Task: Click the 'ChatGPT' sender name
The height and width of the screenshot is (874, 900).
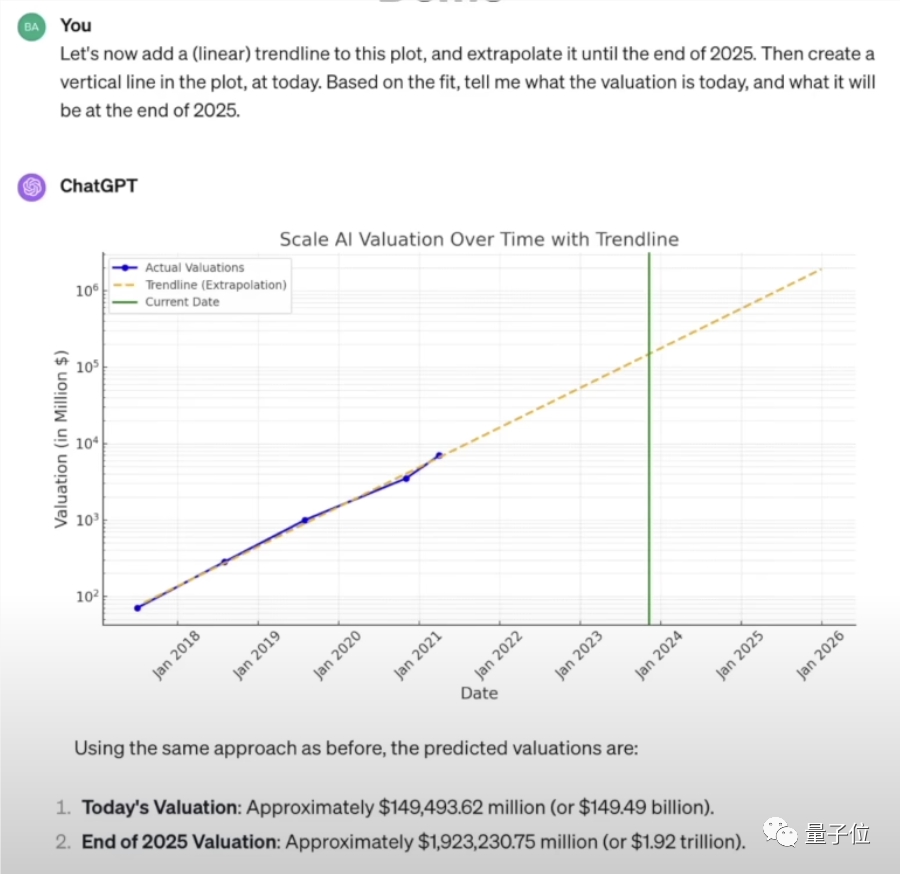Action: [98, 186]
